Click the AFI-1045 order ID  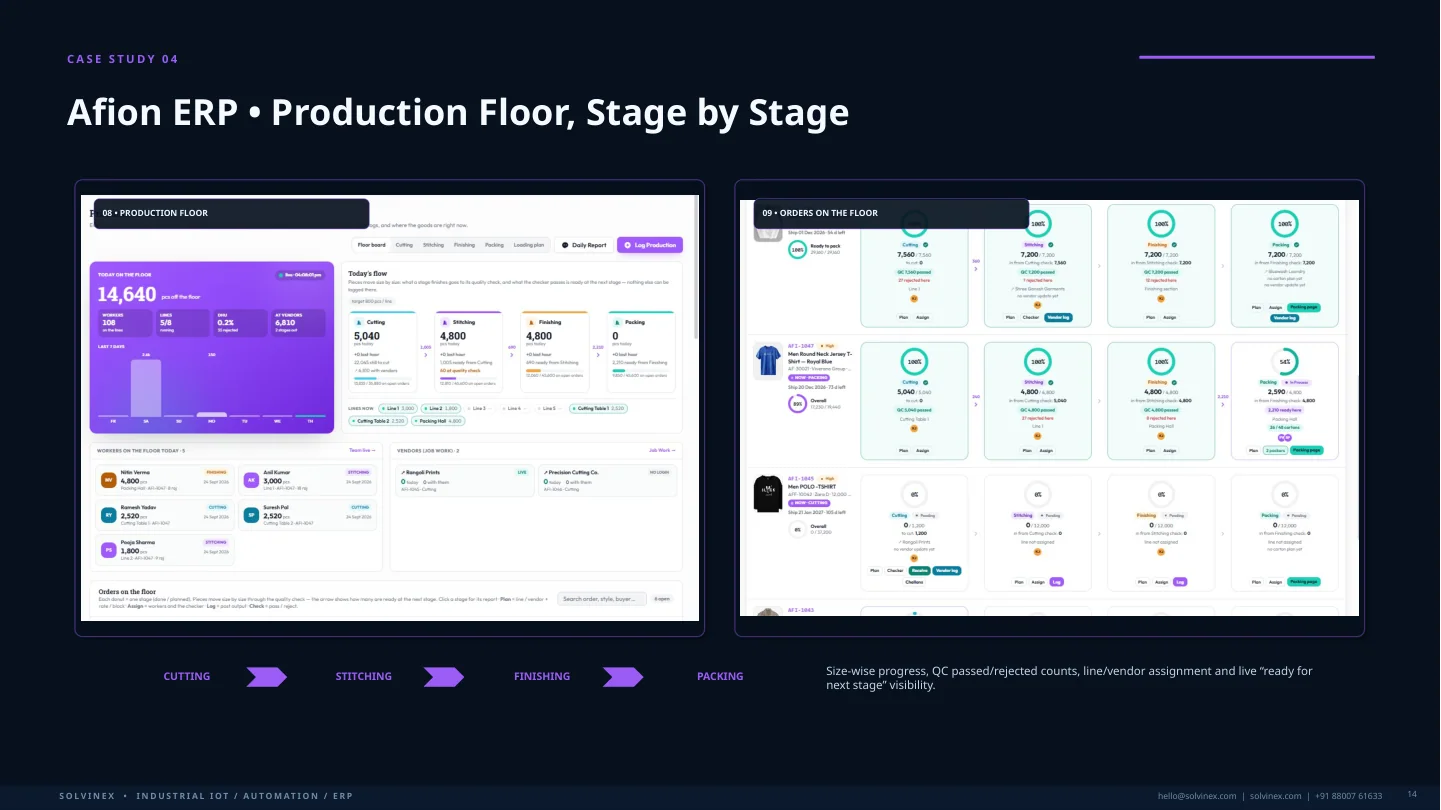click(x=802, y=478)
